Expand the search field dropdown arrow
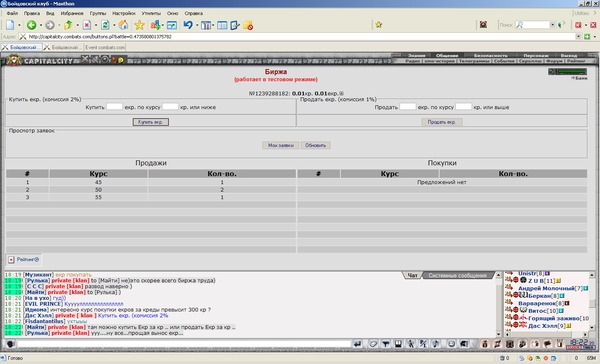600x364 pixels. click(552, 24)
